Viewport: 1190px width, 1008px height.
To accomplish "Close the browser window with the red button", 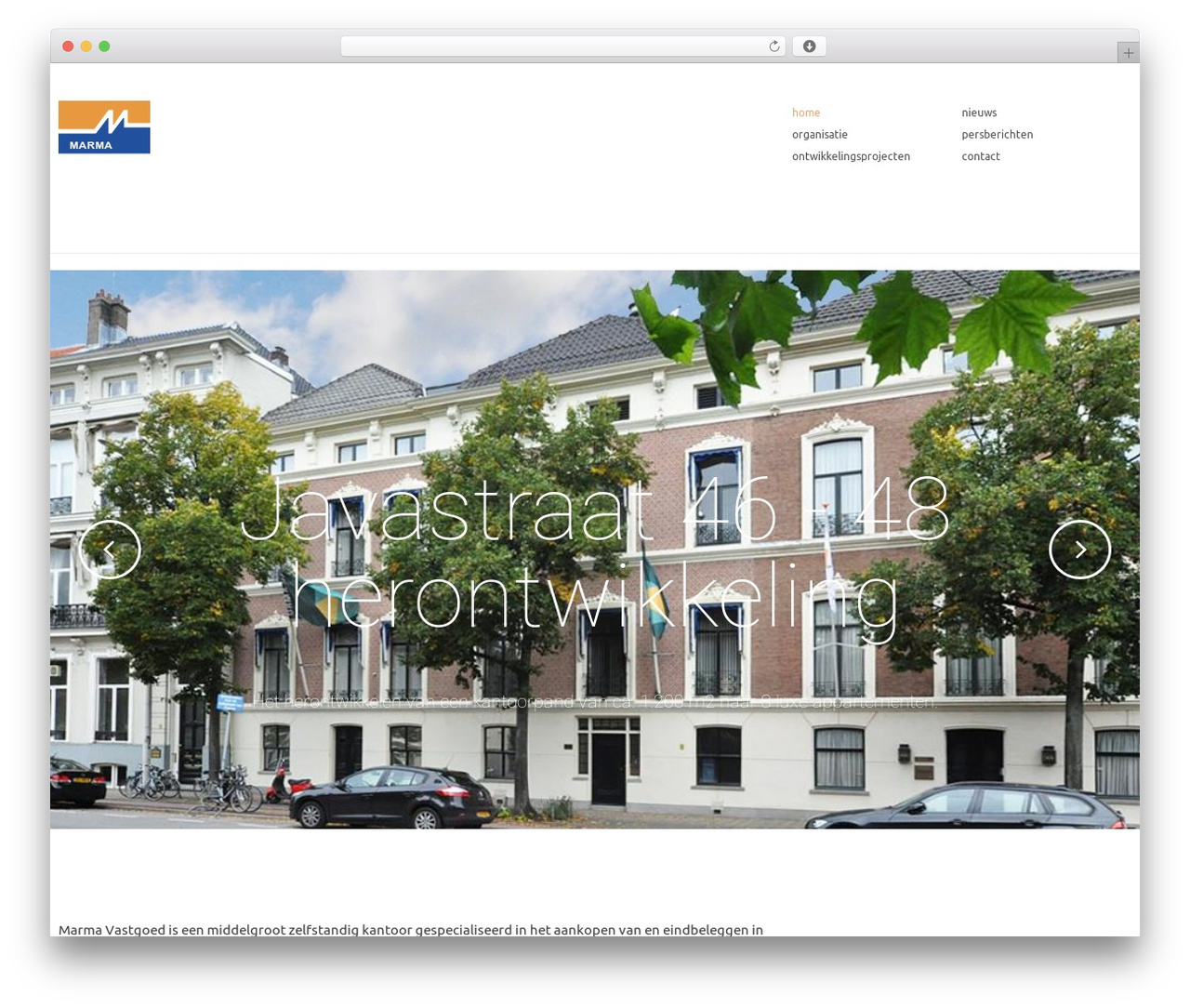I will tap(68, 46).
